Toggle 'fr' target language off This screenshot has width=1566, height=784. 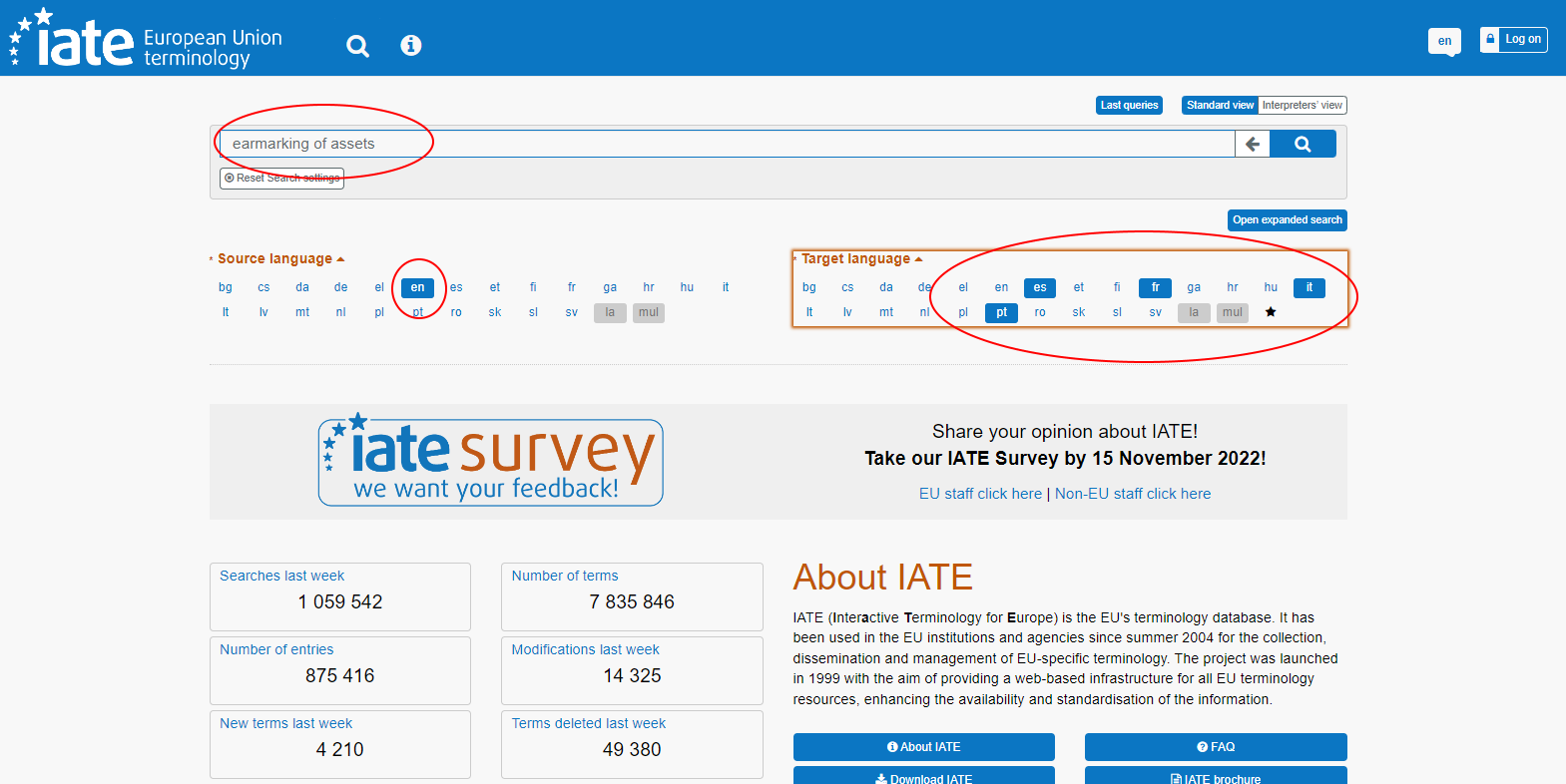pos(1155,287)
